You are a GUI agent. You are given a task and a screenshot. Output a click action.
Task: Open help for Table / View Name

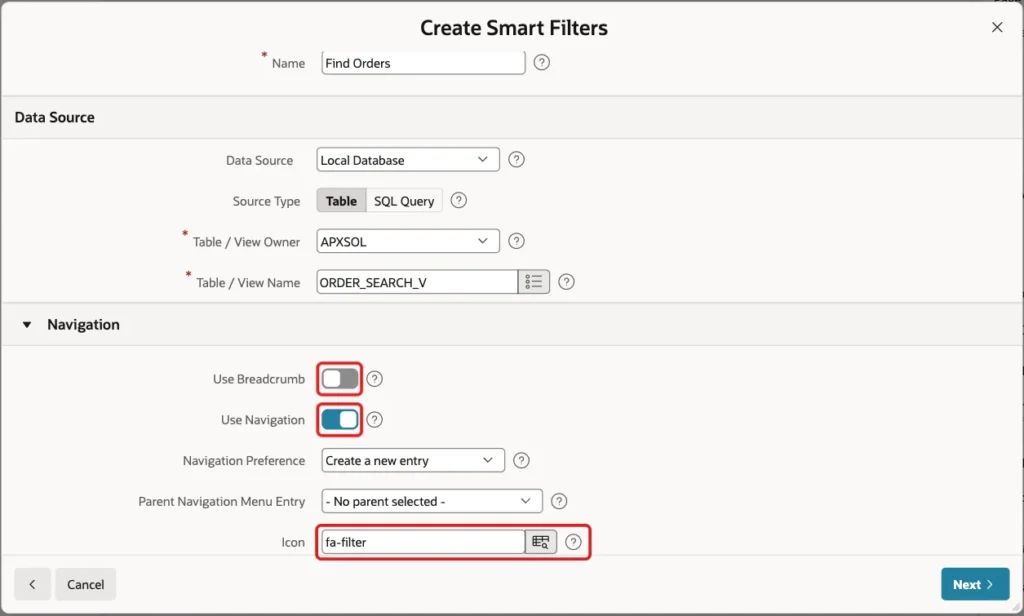click(566, 282)
